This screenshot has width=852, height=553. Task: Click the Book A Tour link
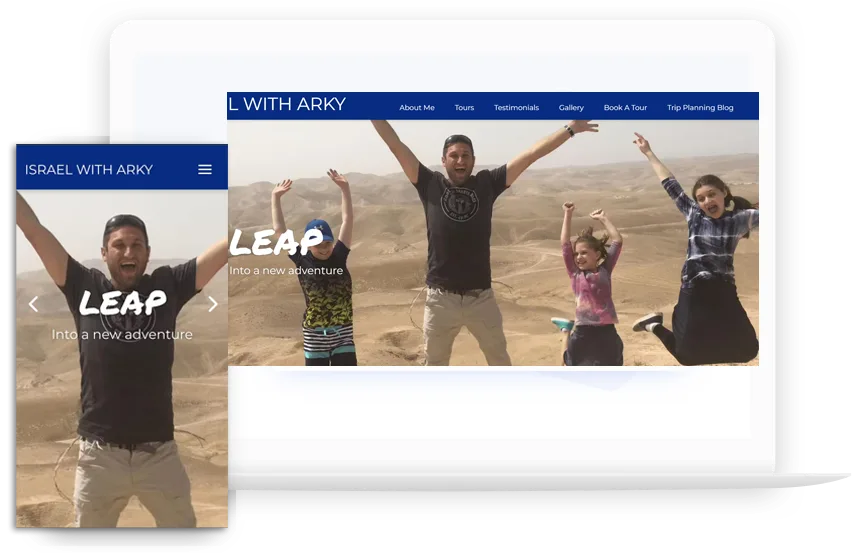625,108
